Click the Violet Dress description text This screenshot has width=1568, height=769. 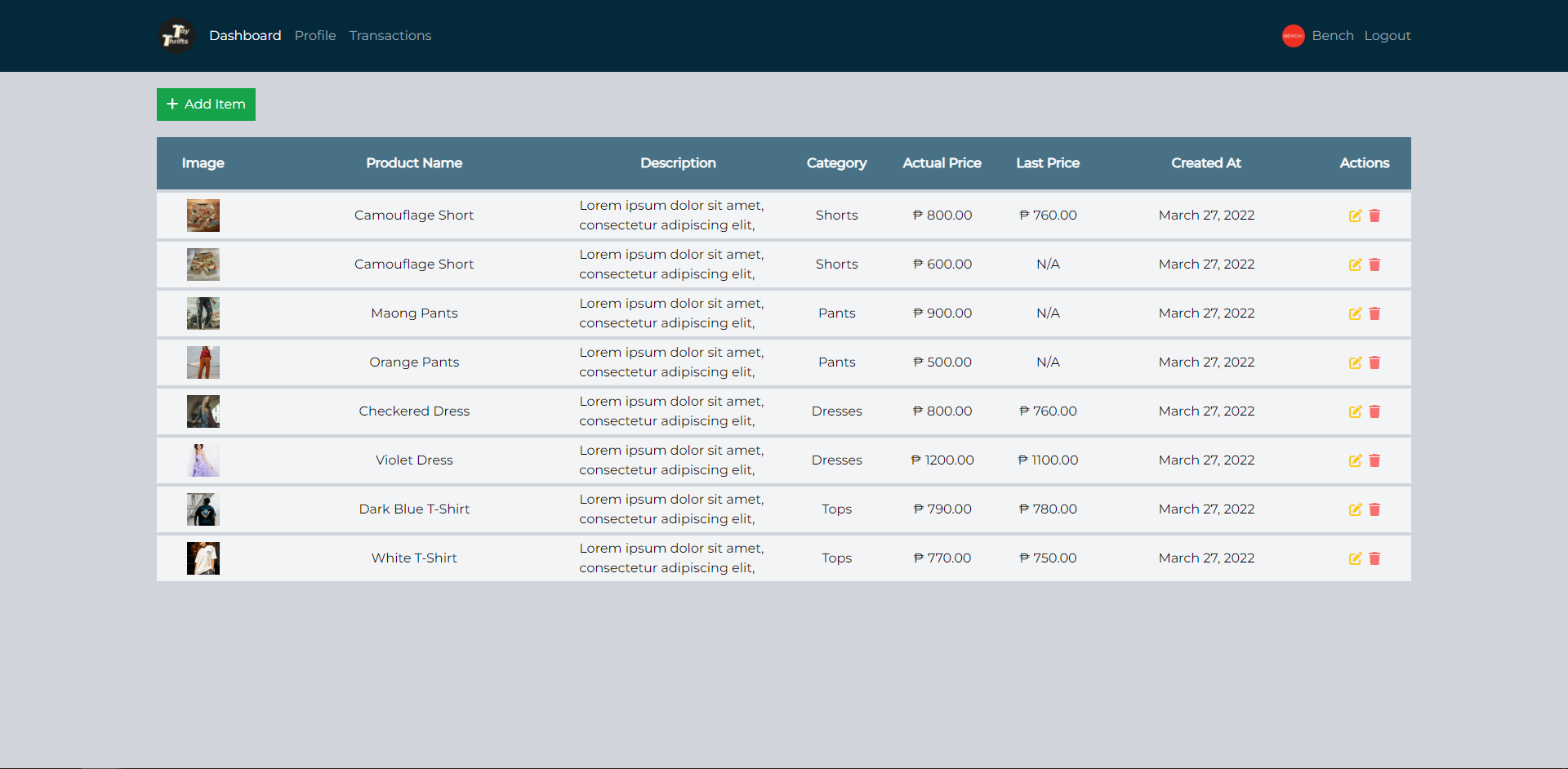pos(671,460)
